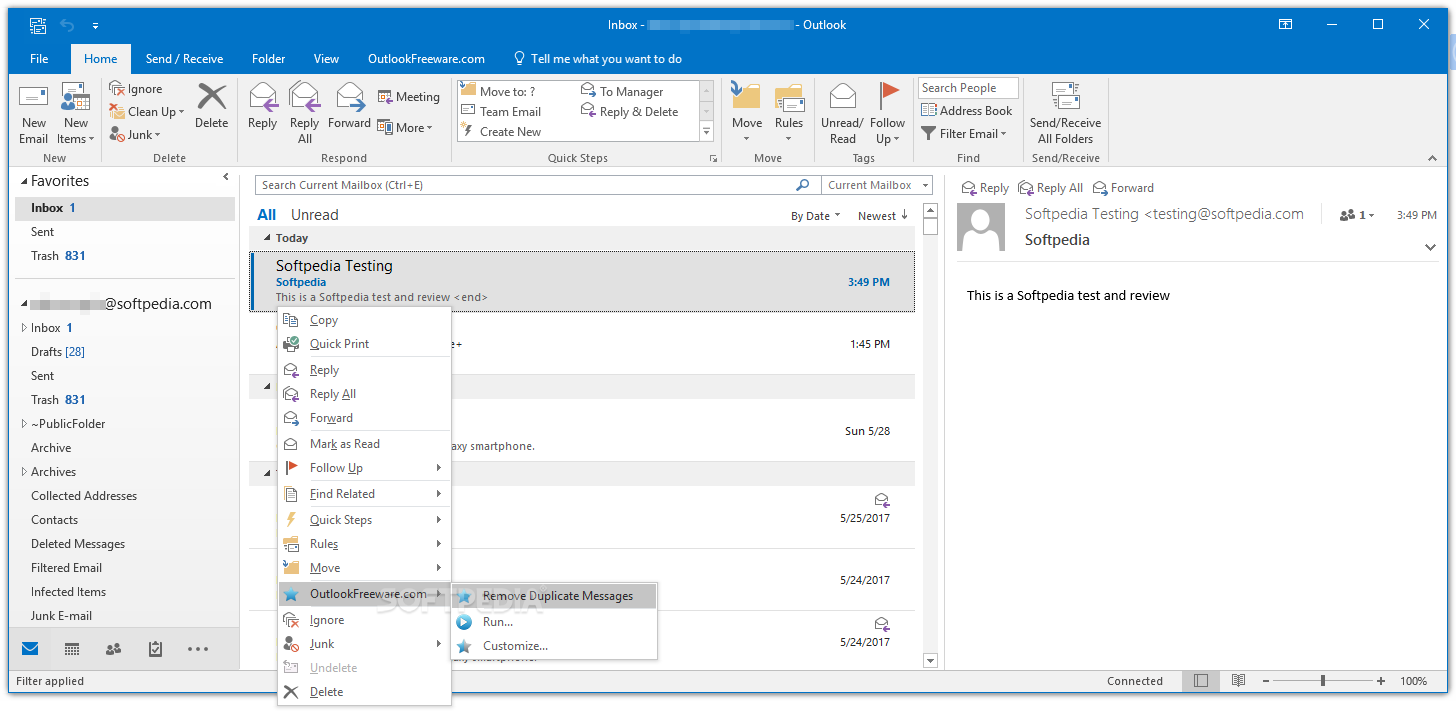
Task: Show only Unread messages
Action: (x=314, y=215)
